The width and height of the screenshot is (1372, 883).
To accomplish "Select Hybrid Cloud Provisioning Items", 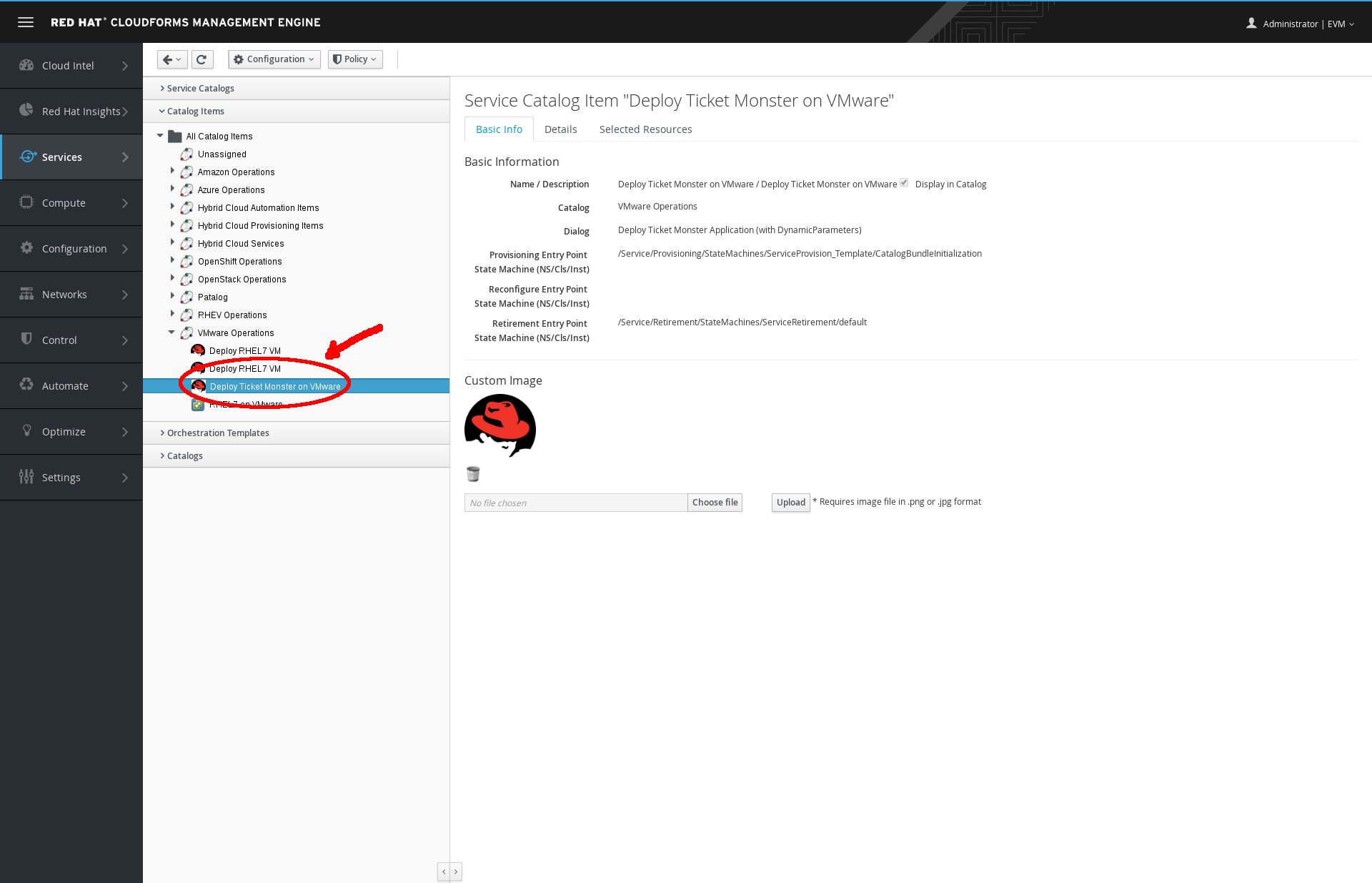I will point(260,225).
